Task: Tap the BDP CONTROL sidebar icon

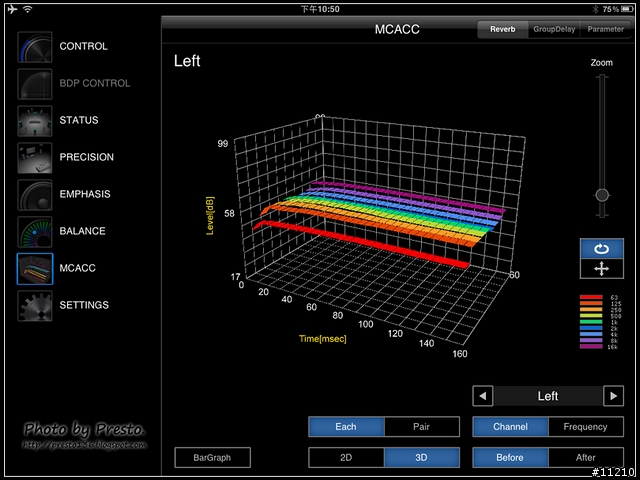Action: pyautogui.click(x=35, y=84)
